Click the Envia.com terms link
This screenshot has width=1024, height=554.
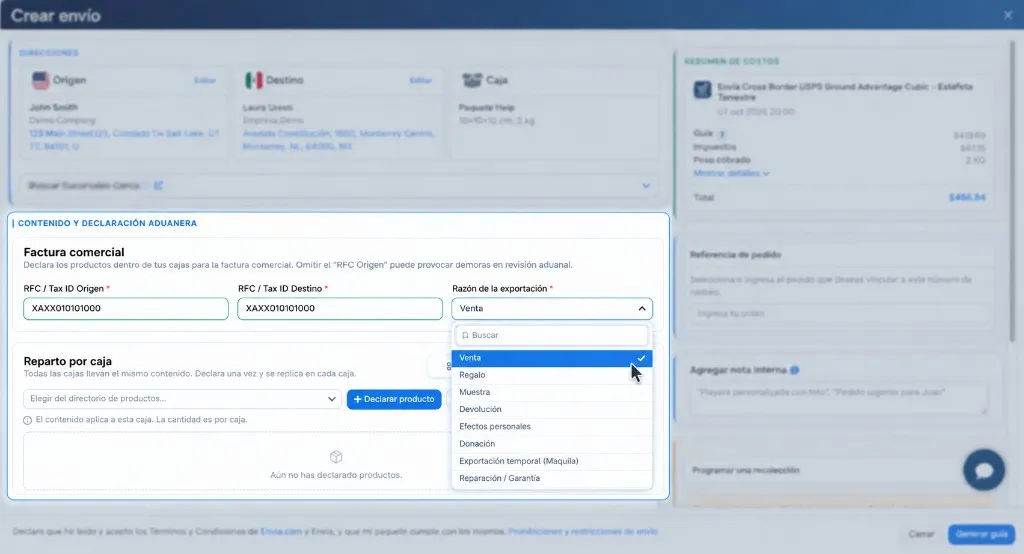coord(281,532)
